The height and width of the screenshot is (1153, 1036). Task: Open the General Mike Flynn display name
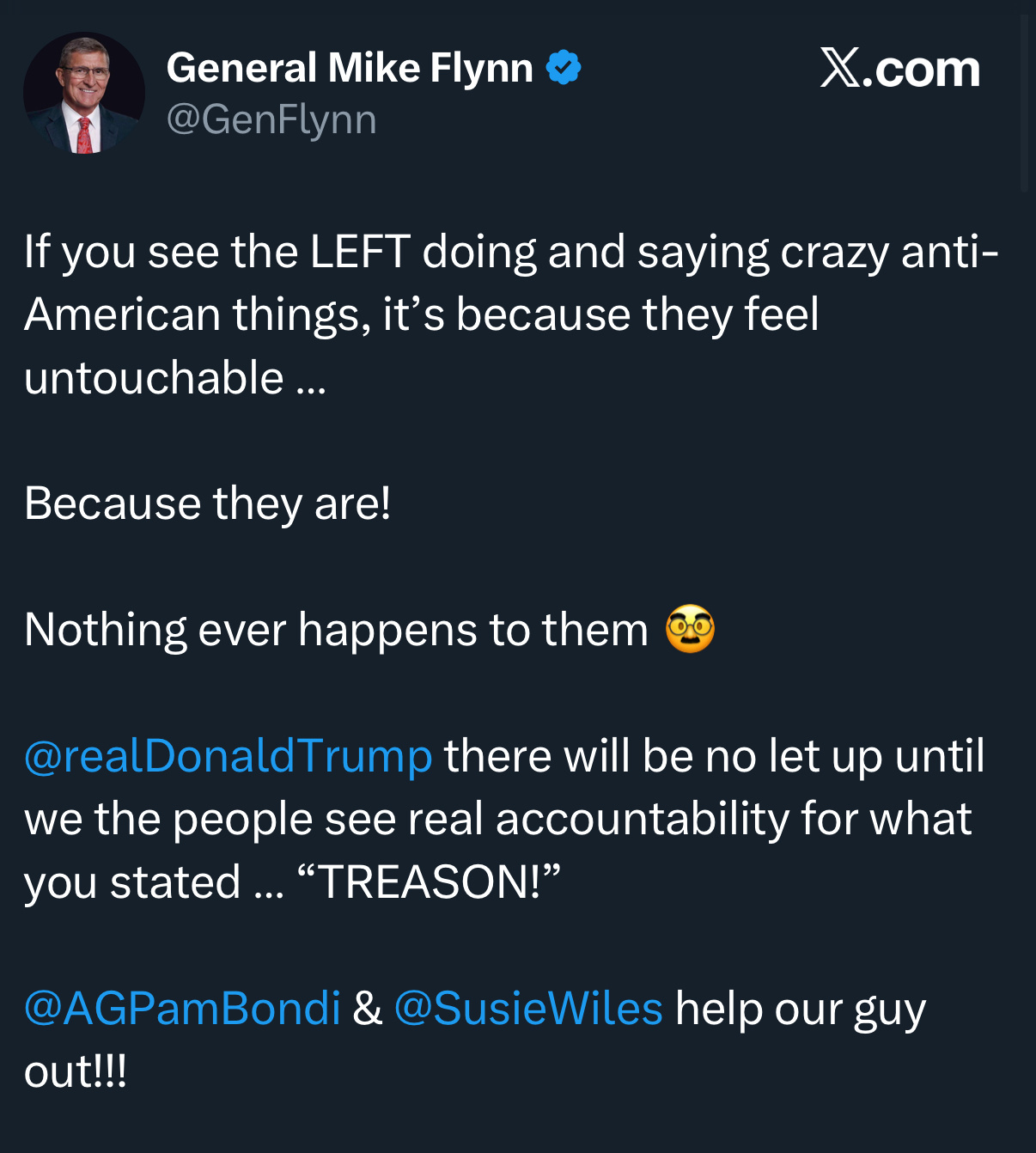click(x=350, y=68)
